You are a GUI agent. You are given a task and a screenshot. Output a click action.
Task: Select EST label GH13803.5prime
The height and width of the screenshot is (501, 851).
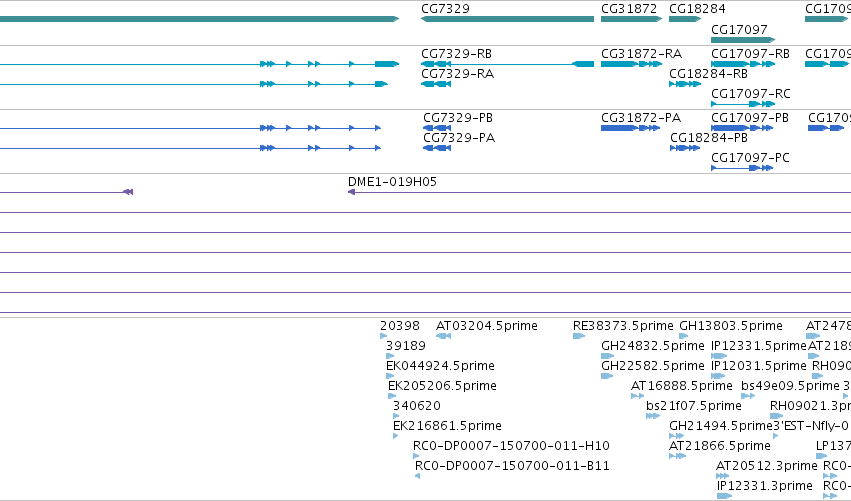coord(731,326)
